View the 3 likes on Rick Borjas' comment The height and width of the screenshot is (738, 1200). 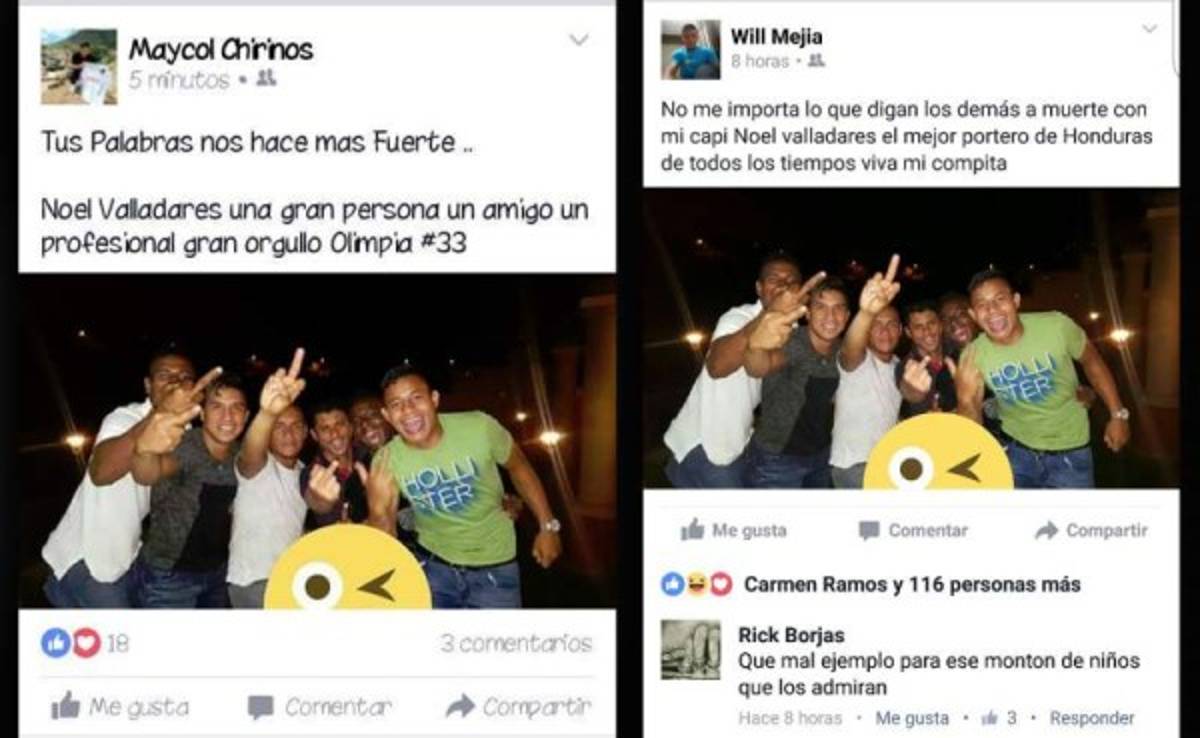(x=999, y=718)
